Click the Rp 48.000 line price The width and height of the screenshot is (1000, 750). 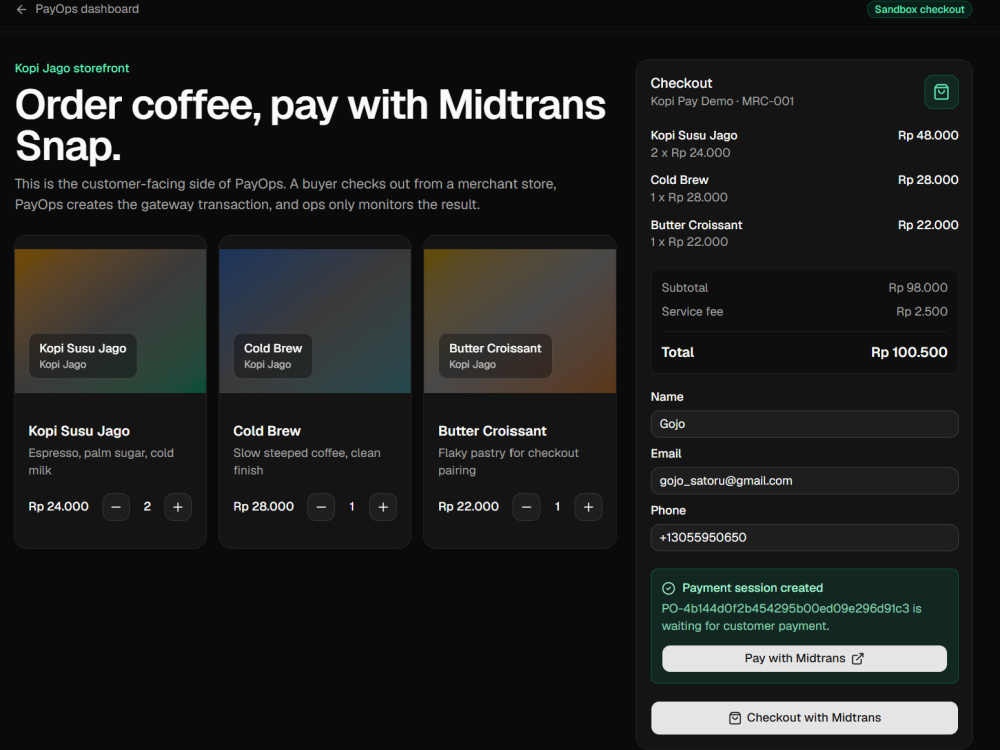(x=928, y=135)
